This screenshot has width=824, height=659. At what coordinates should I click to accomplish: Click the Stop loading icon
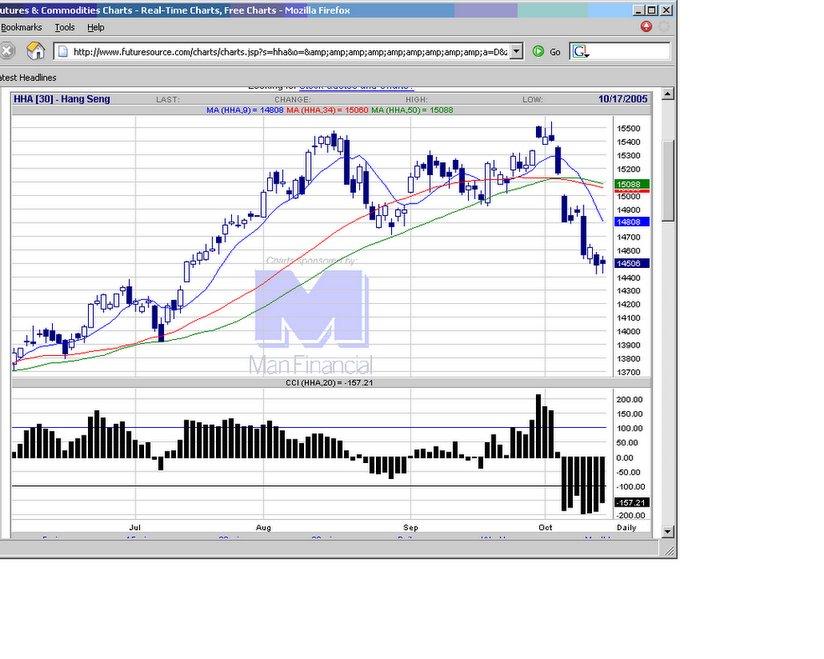(6, 51)
